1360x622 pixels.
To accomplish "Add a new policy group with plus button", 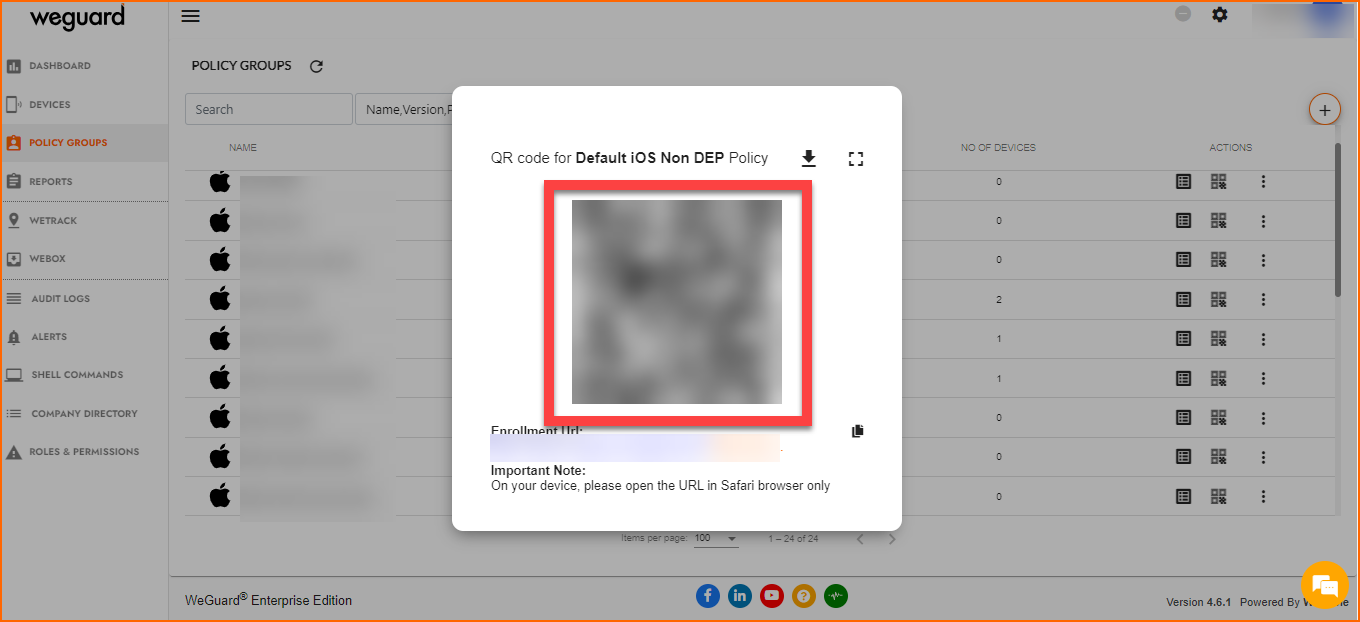I will 1325,110.
